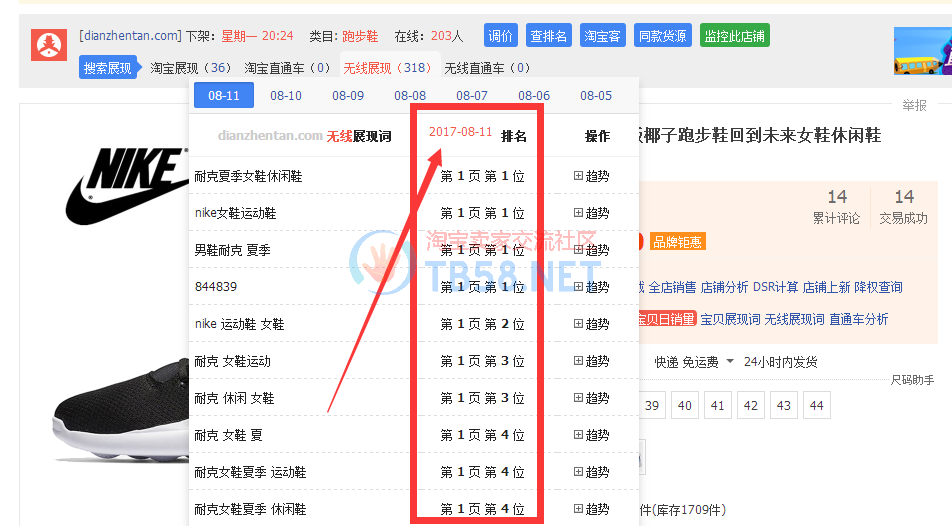Click the 举报 report link
The image size is (952, 526).
[x=914, y=106]
